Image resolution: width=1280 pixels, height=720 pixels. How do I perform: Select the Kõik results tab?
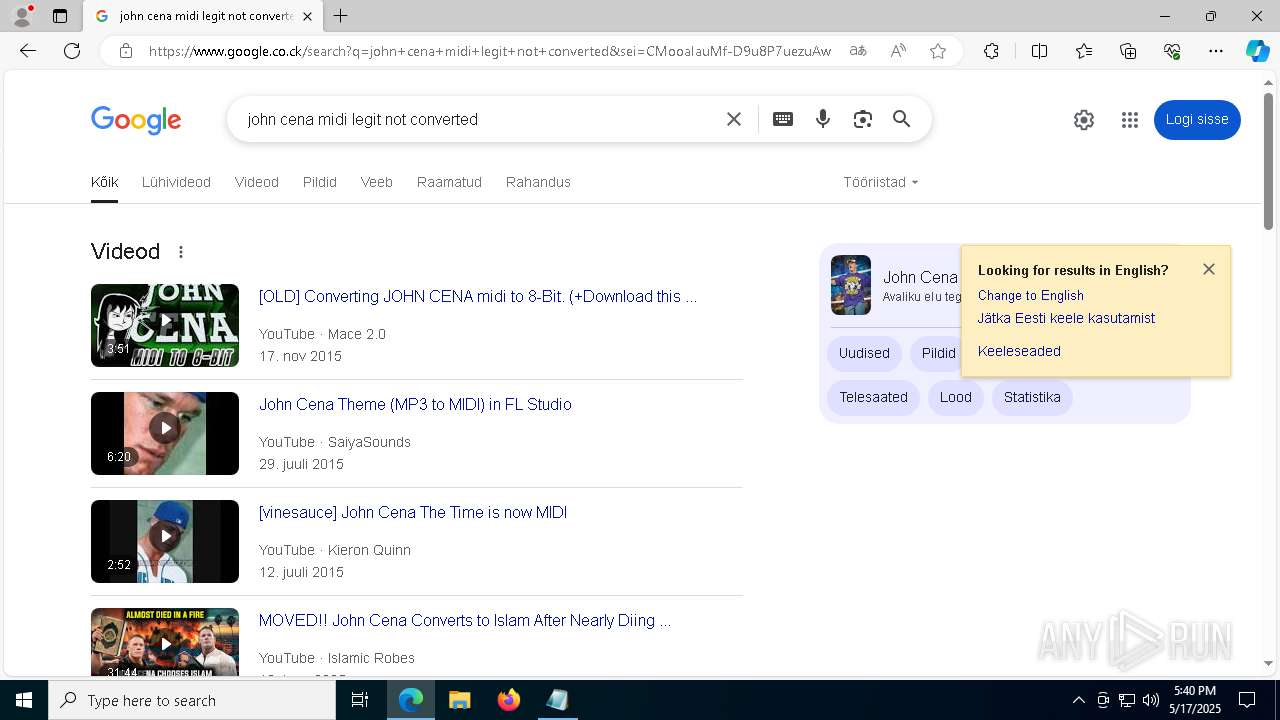point(105,182)
